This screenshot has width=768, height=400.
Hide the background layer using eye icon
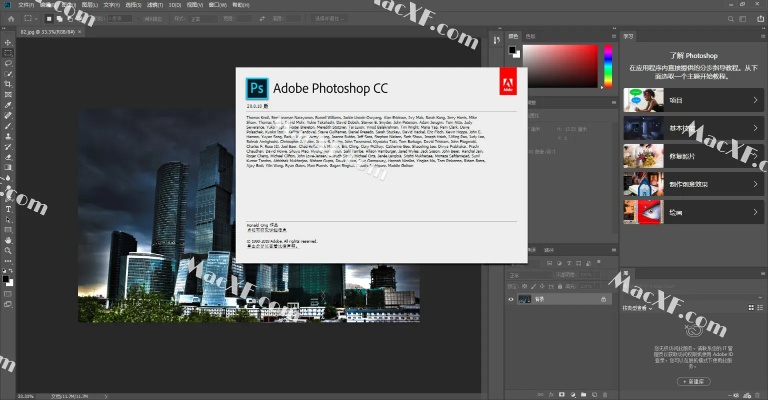click(512, 298)
